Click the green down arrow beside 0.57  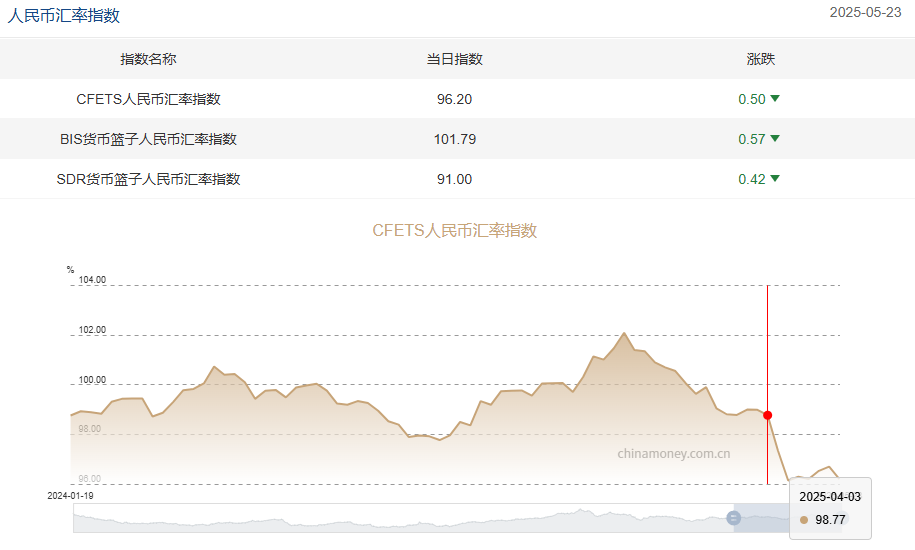(775, 138)
